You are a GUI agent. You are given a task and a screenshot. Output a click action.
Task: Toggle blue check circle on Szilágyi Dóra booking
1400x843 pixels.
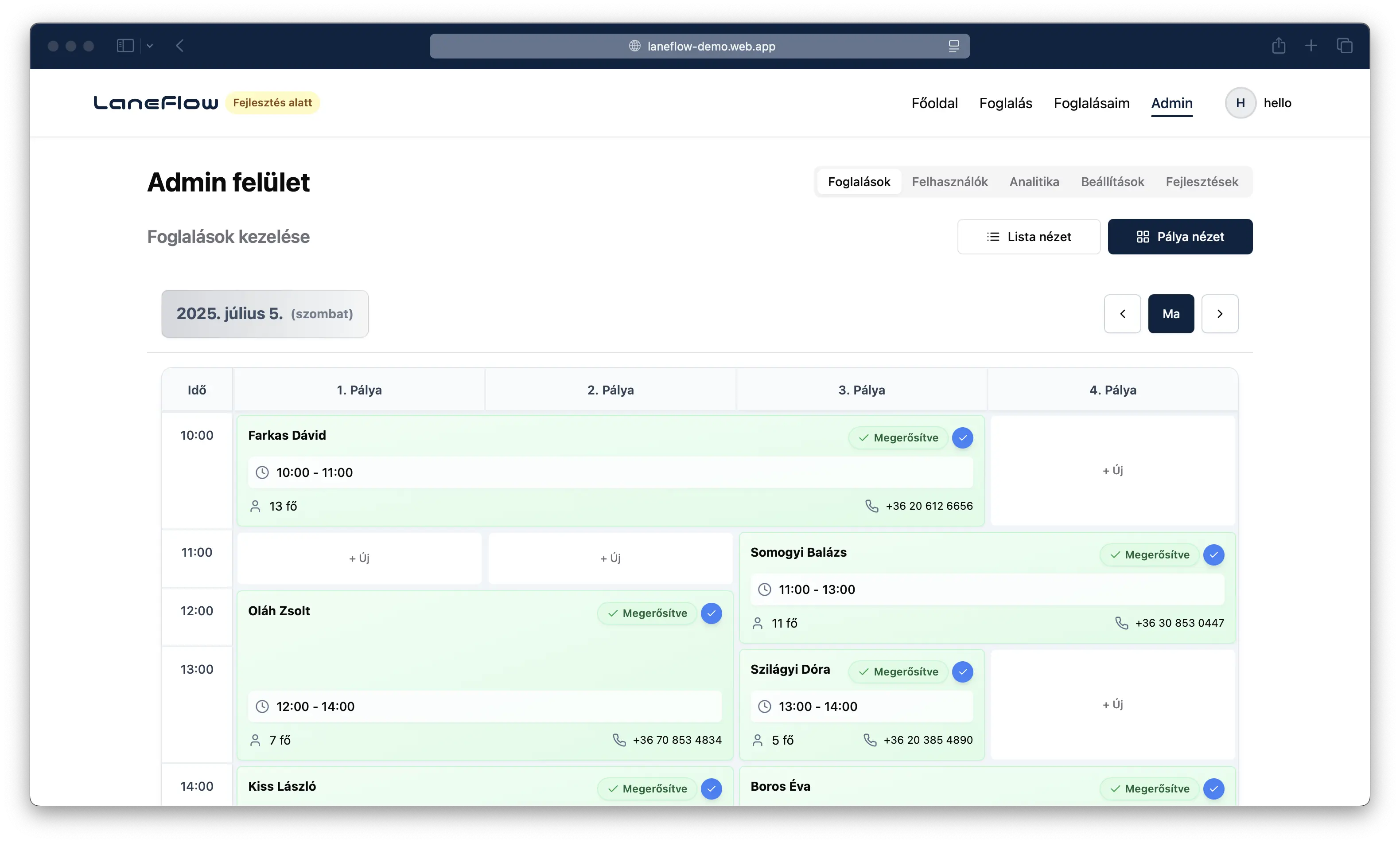(962, 671)
